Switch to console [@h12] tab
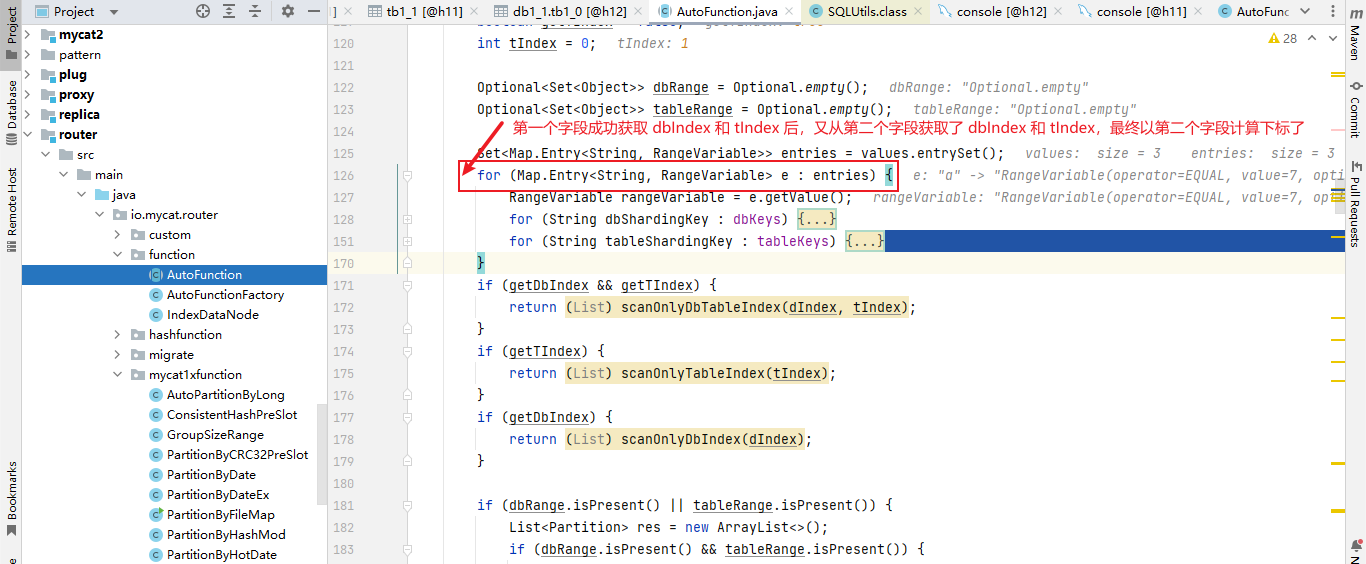 997,12
